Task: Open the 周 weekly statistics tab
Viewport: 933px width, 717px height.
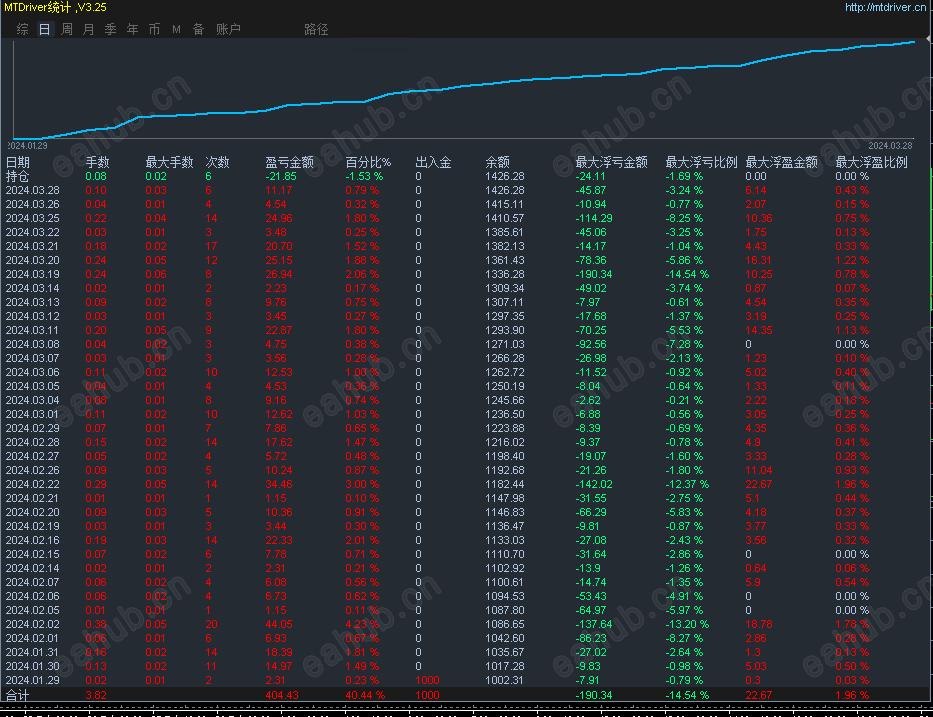Action: click(x=67, y=29)
